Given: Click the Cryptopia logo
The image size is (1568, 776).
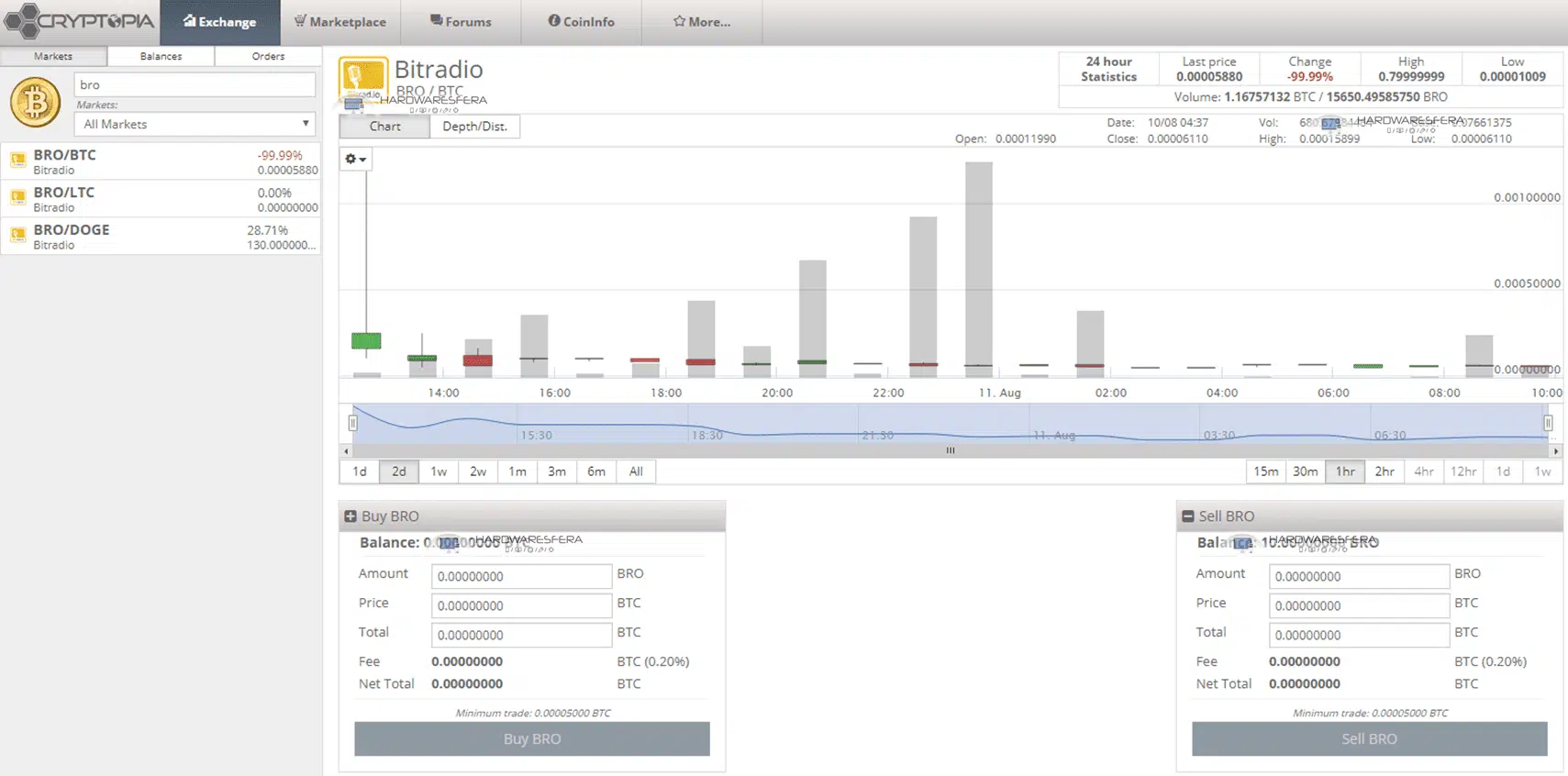Looking at the screenshot, I should tap(80, 20).
